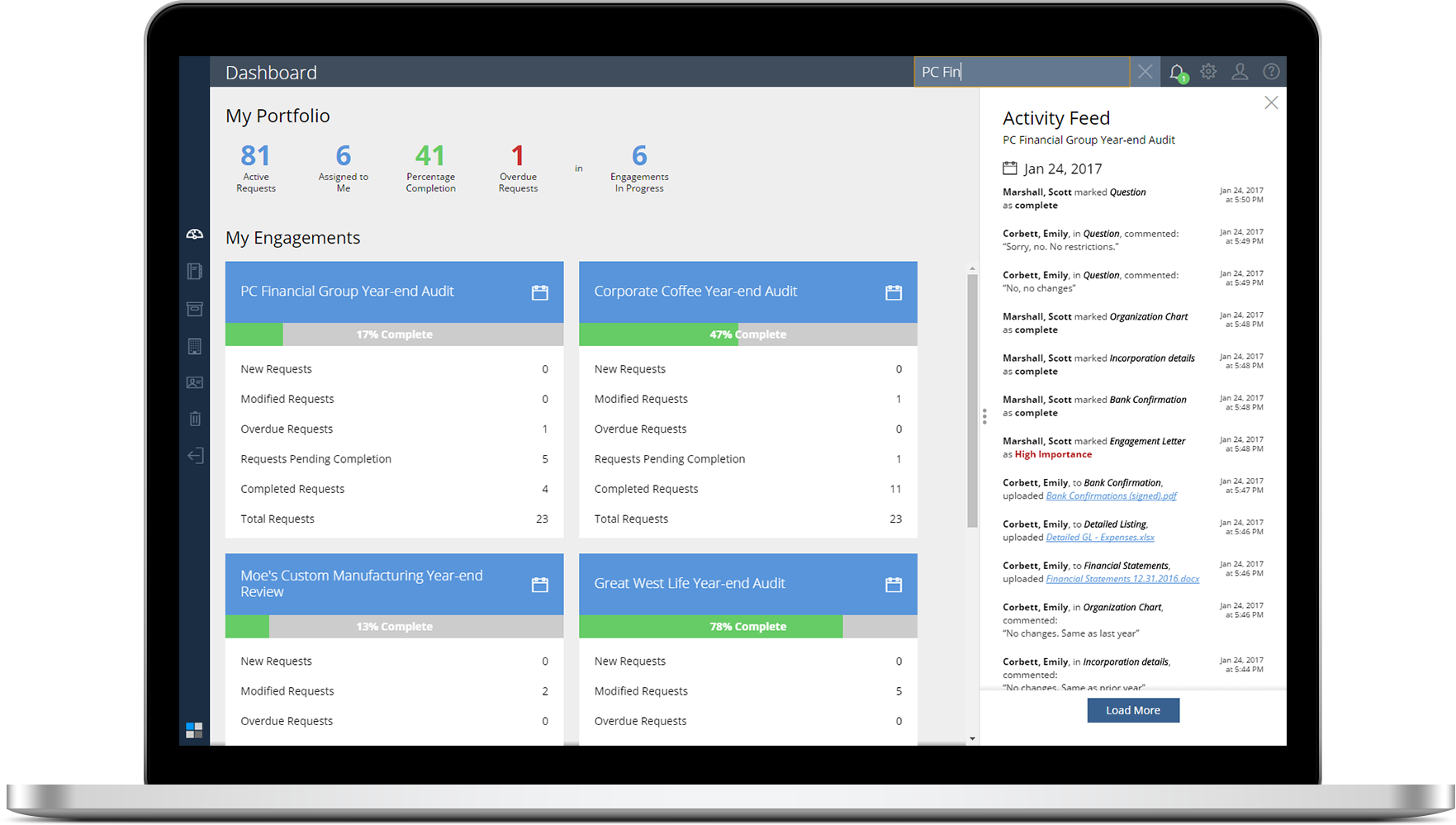Open settings gear in top bar

coord(1208,72)
